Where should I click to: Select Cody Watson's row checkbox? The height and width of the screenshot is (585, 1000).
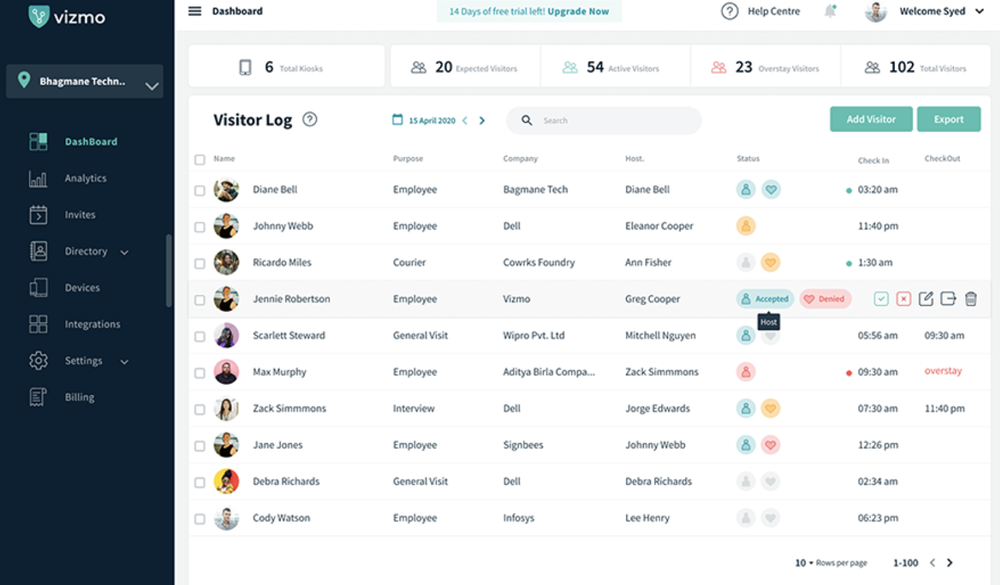coord(200,519)
